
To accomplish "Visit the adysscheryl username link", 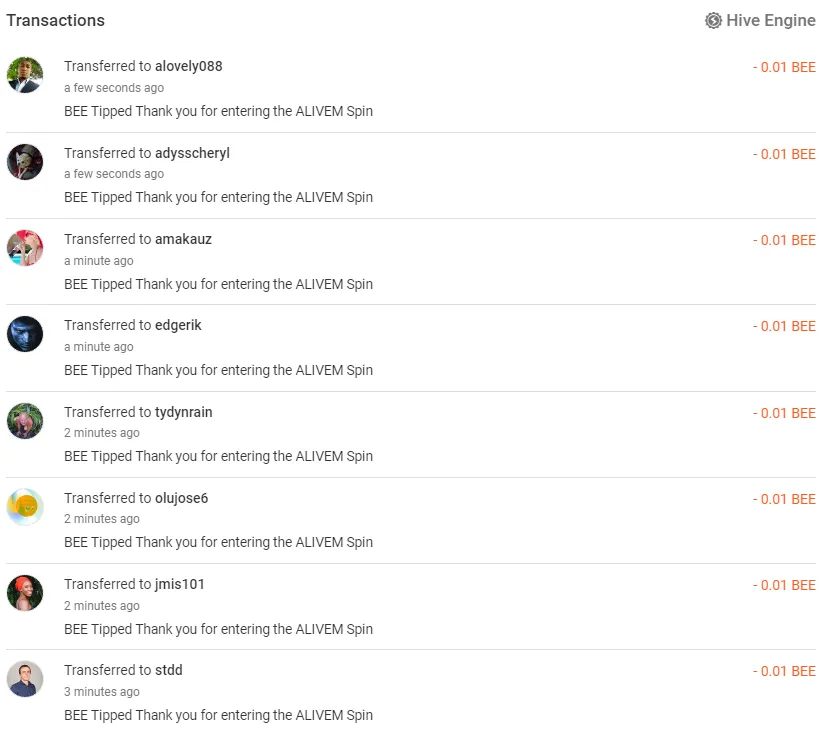I will (x=192, y=153).
